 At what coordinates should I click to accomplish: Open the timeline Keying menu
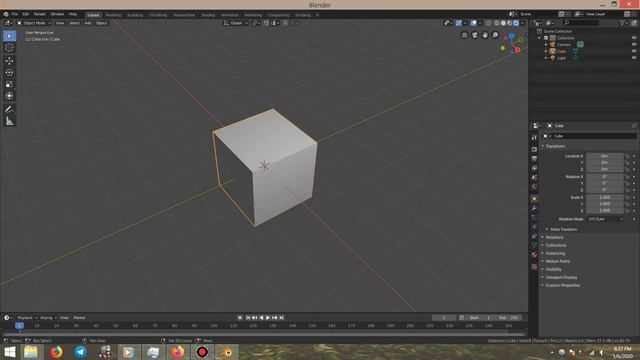tap(48, 318)
